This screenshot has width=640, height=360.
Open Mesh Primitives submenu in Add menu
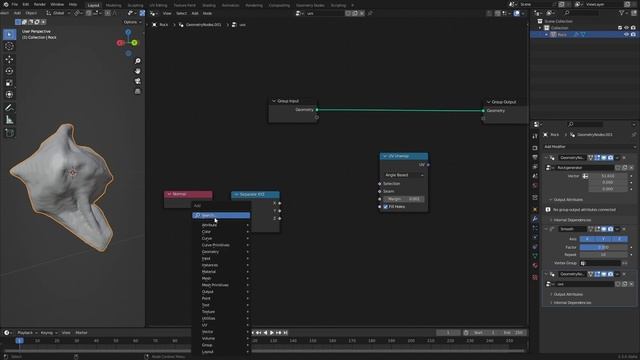pyautogui.click(x=222, y=285)
